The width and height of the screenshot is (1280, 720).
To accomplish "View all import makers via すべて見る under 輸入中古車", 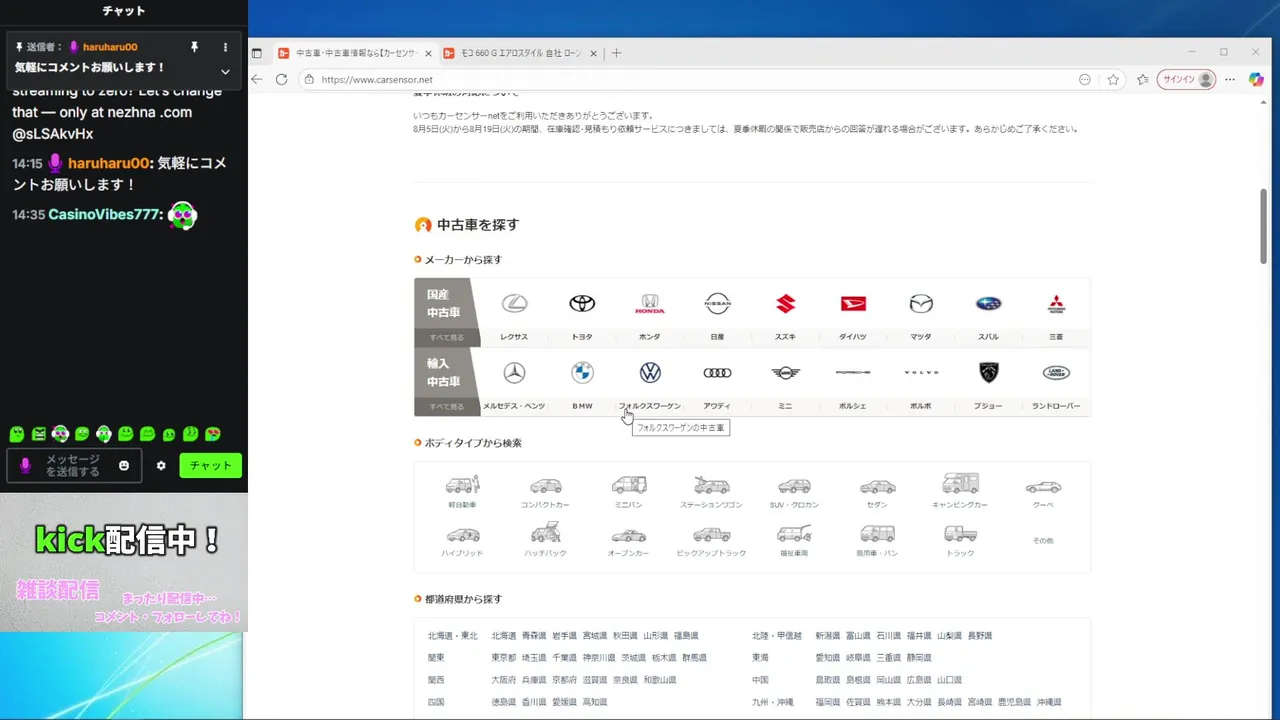I will (x=446, y=407).
